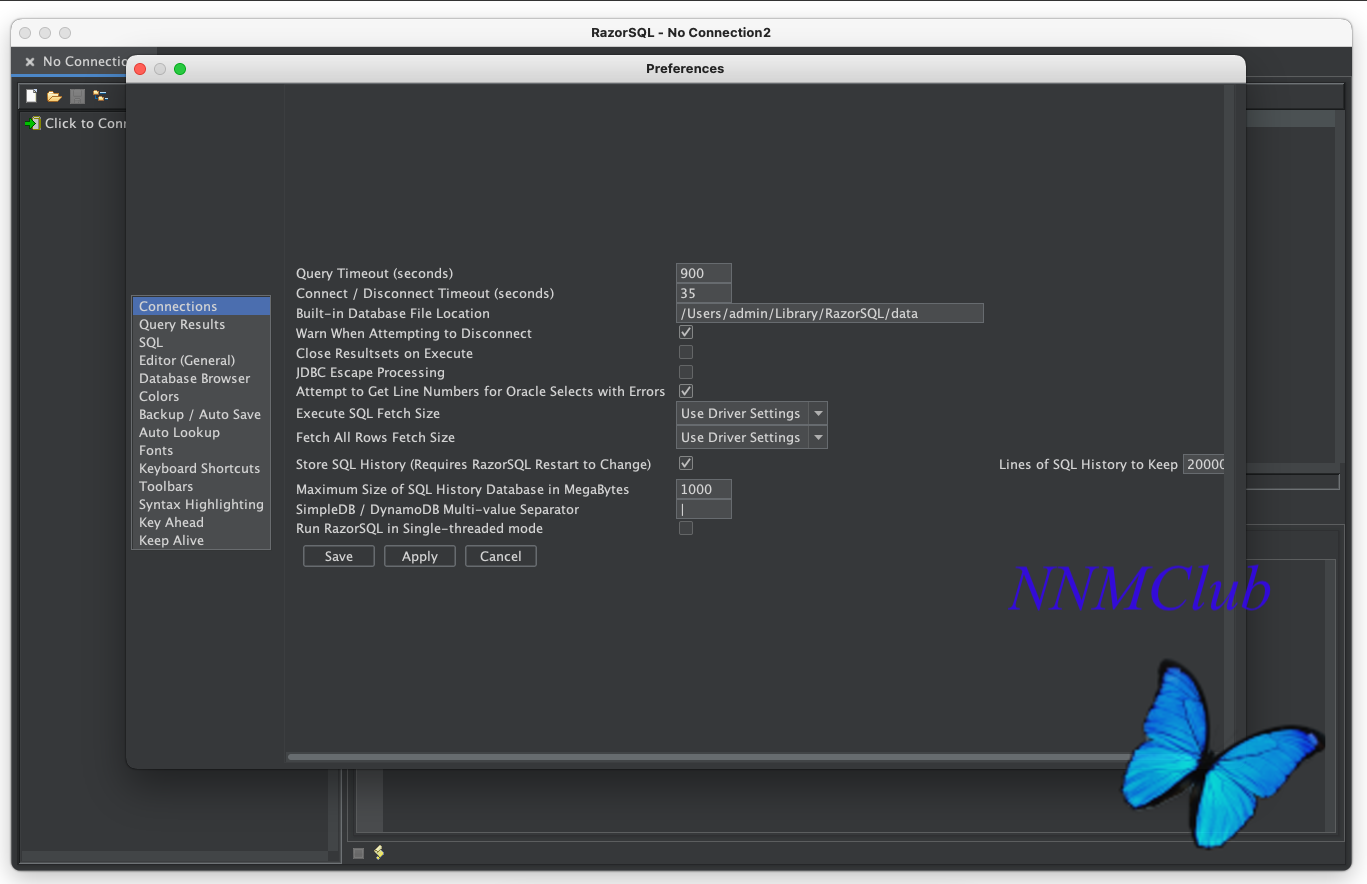Viewport: 1367px width, 884px height.
Task: Select the Fonts preferences category
Action: 201,450
